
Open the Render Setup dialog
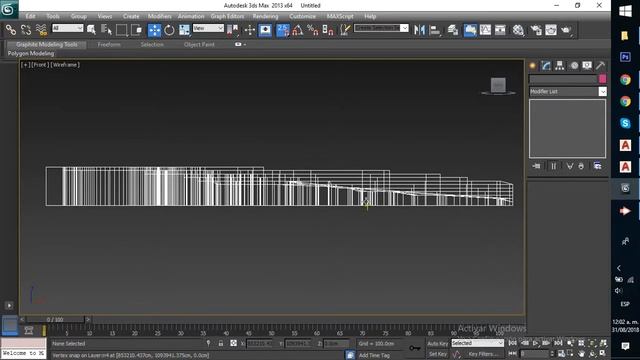point(536,30)
